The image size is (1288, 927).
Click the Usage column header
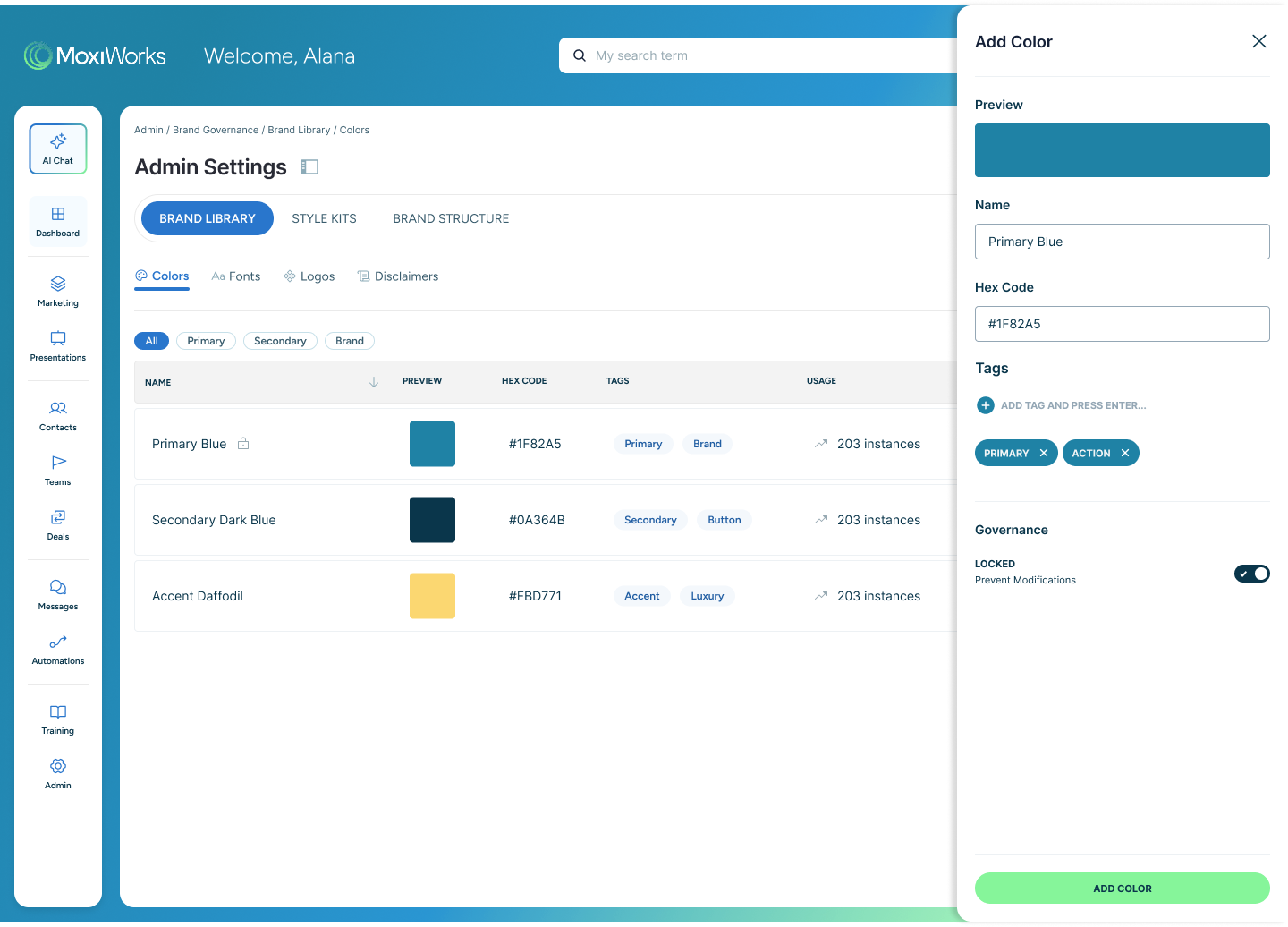tap(821, 381)
